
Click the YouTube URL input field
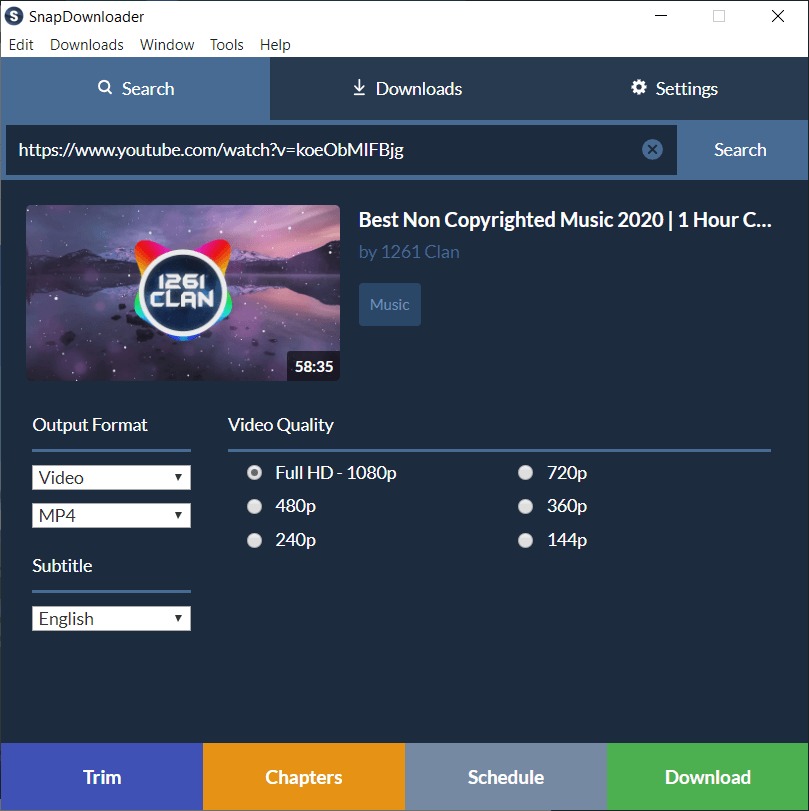pyautogui.click(x=320, y=150)
